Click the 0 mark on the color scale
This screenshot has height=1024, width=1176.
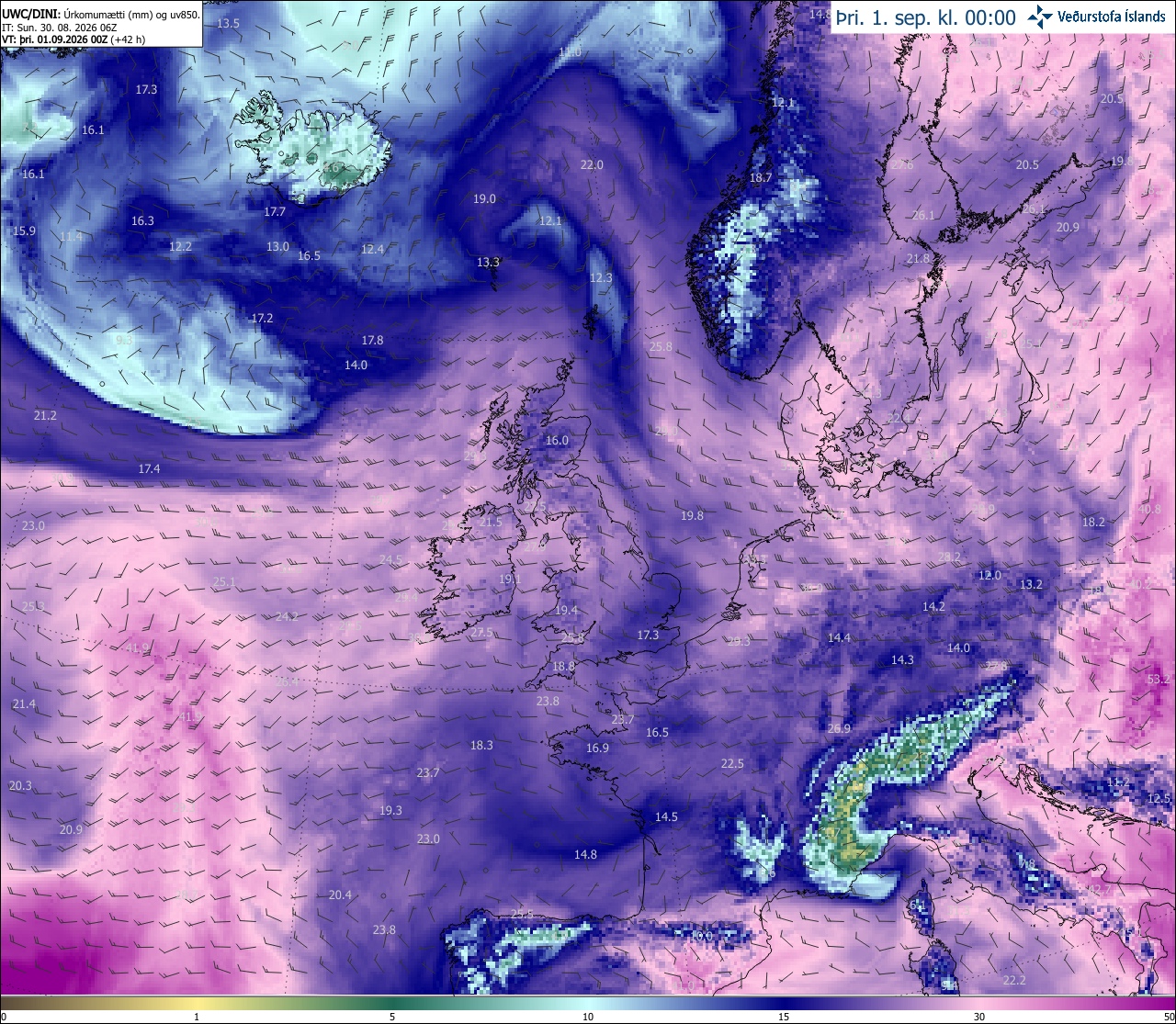tap(4, 1017)
